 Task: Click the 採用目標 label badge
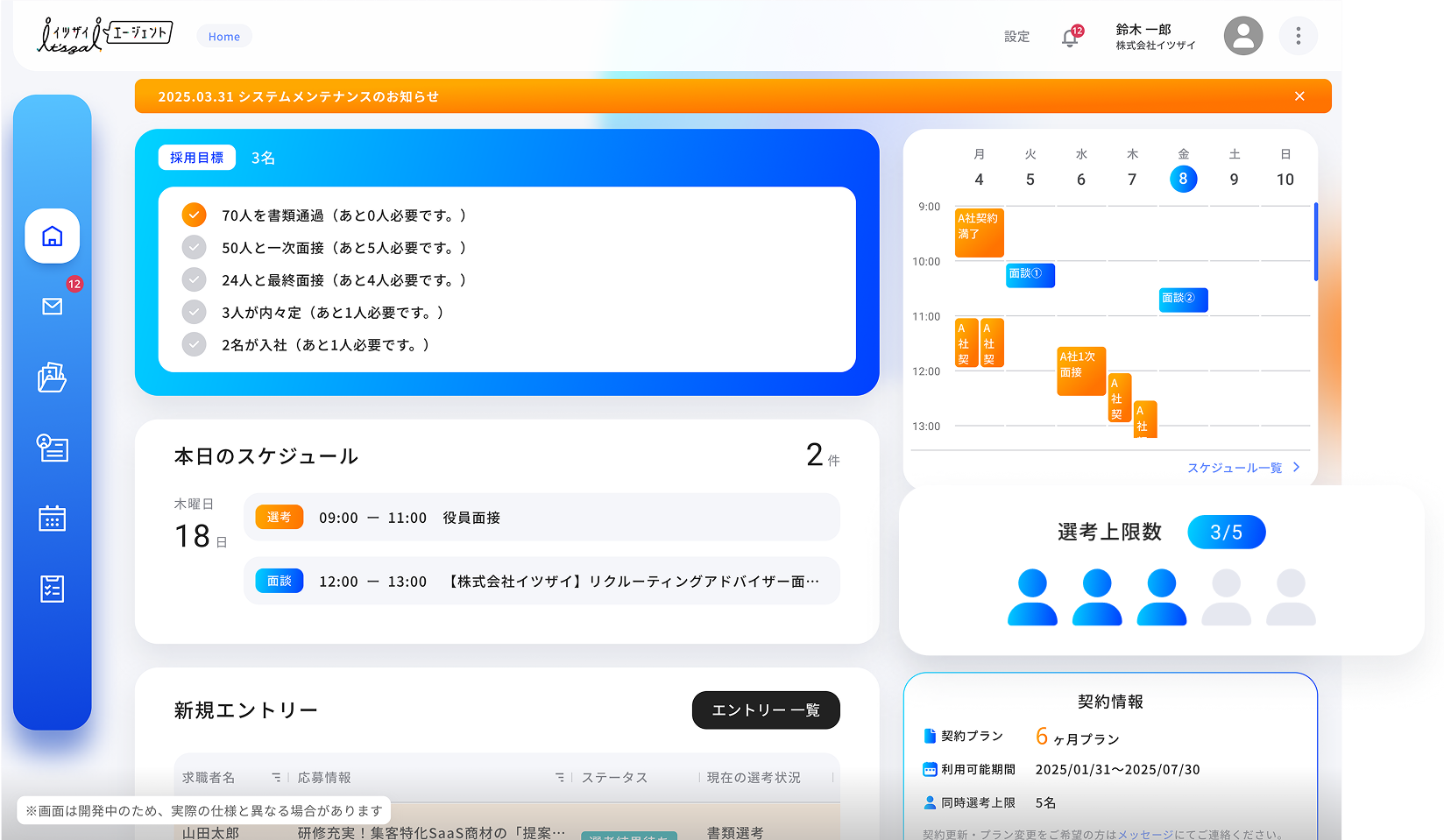pyautogui.click(x=197, y=158)
